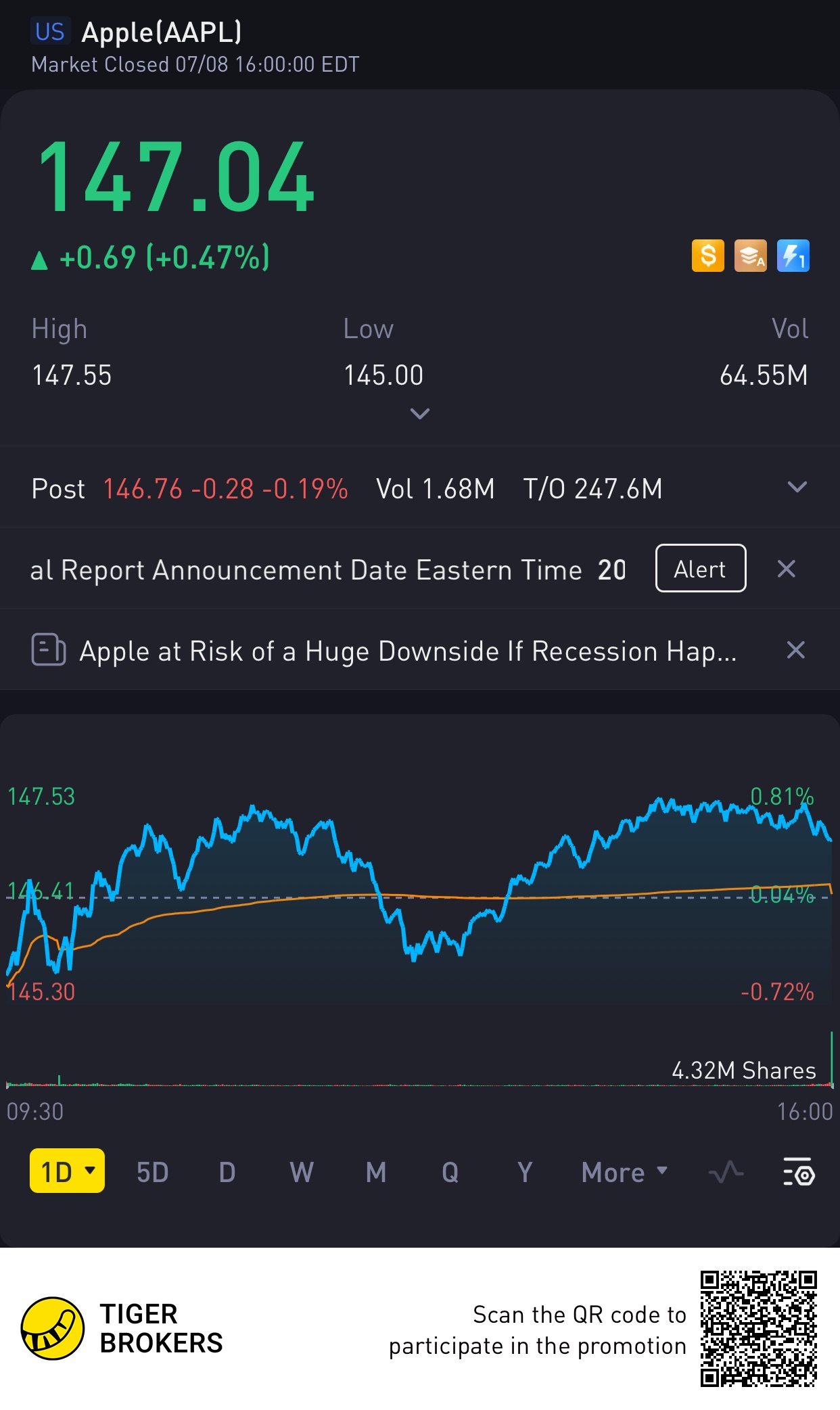
Task: Dismiss the report announcement banner
Action: 786,569
